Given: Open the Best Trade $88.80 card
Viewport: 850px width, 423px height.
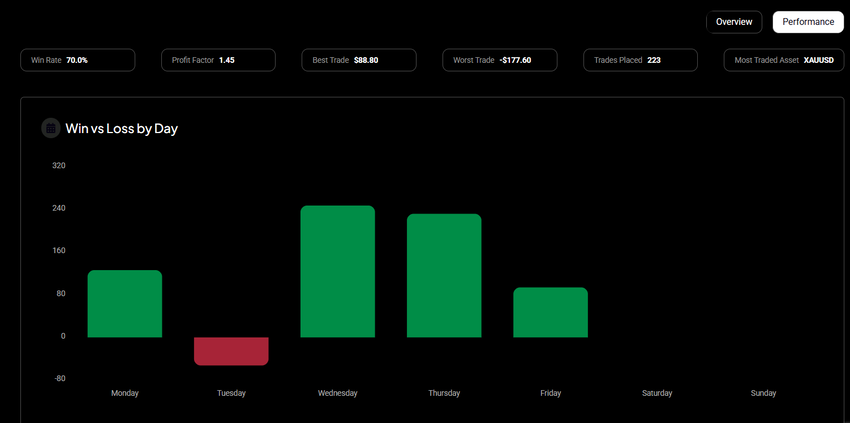Looking at the screenshot, I should (x=359, y=60).
